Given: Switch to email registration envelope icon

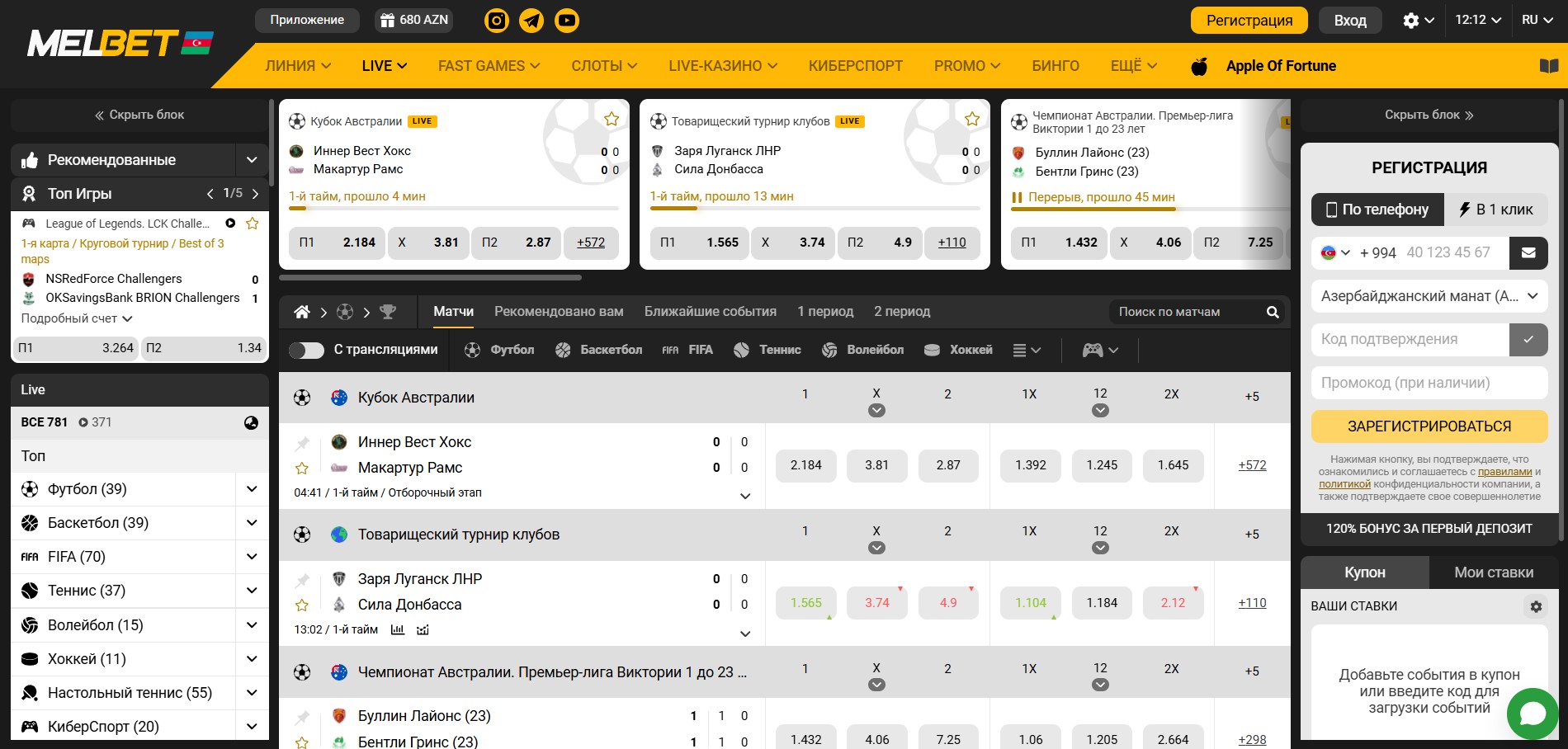Looking at the screenshot, I should coord(1528,253).
